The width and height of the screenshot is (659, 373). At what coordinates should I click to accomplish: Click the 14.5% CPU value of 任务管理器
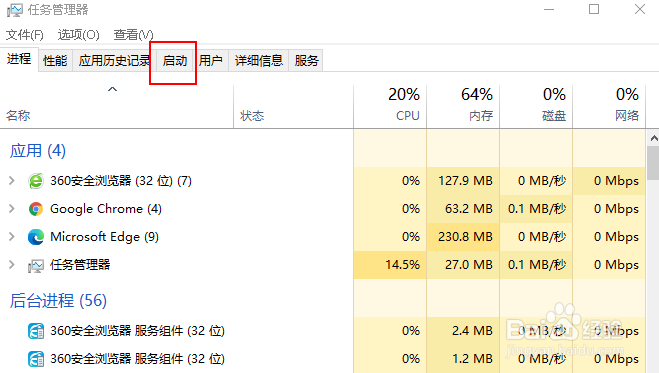point(403,265)
